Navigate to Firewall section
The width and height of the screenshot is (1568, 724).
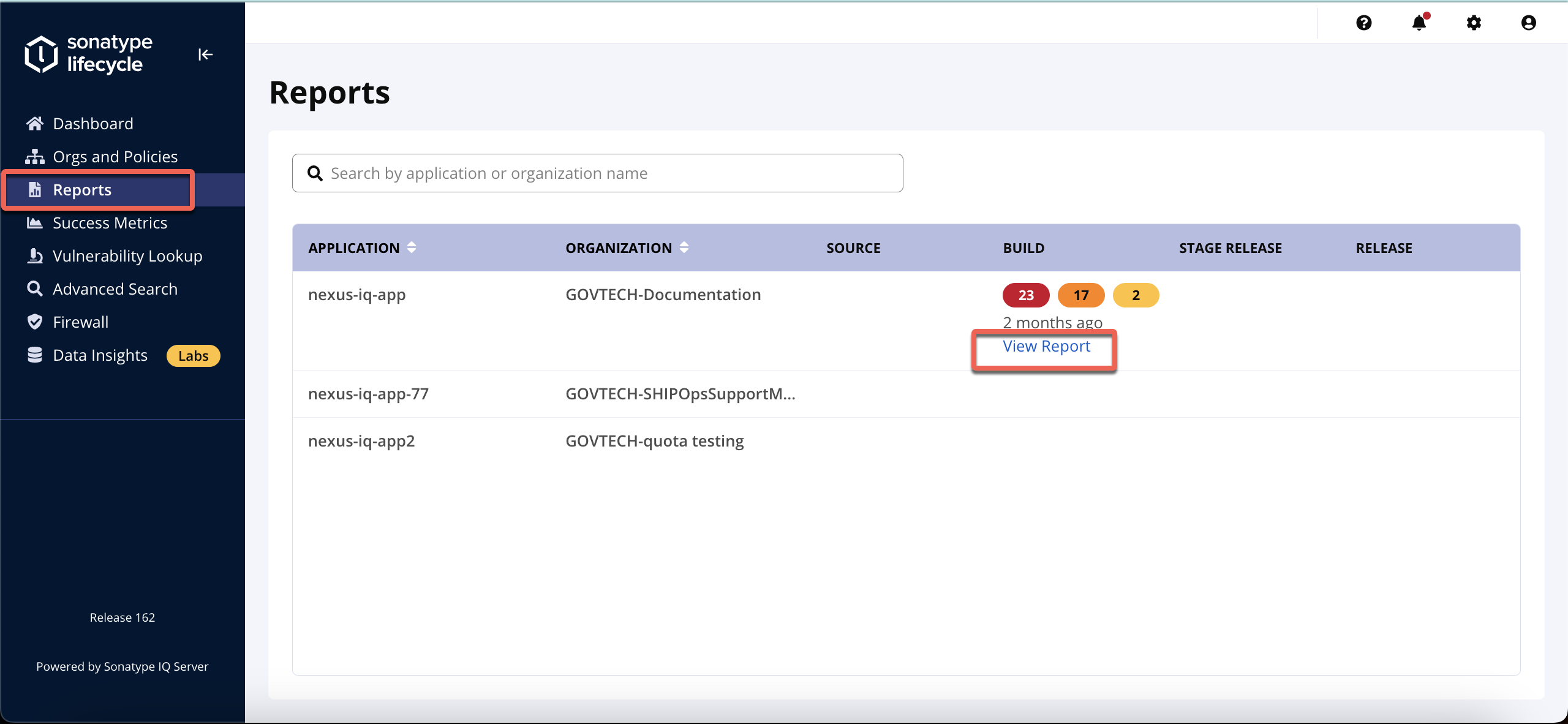click(x=79, y=321)
